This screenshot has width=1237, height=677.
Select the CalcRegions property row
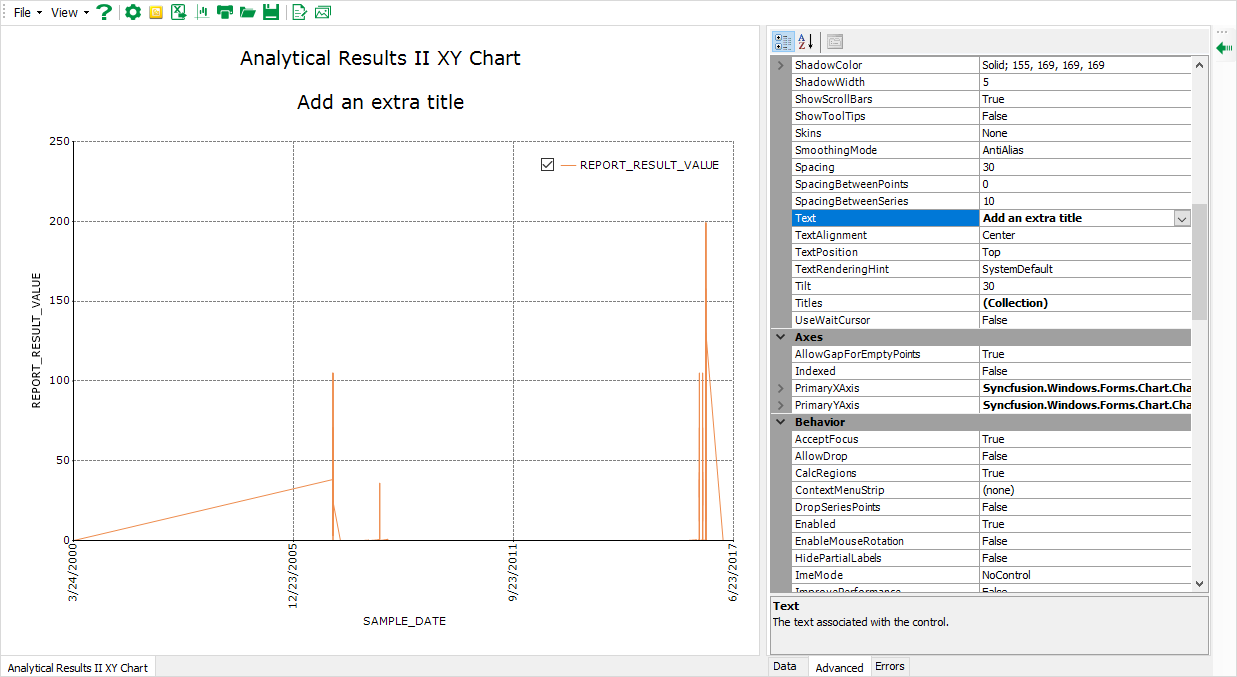click(991, 473)
